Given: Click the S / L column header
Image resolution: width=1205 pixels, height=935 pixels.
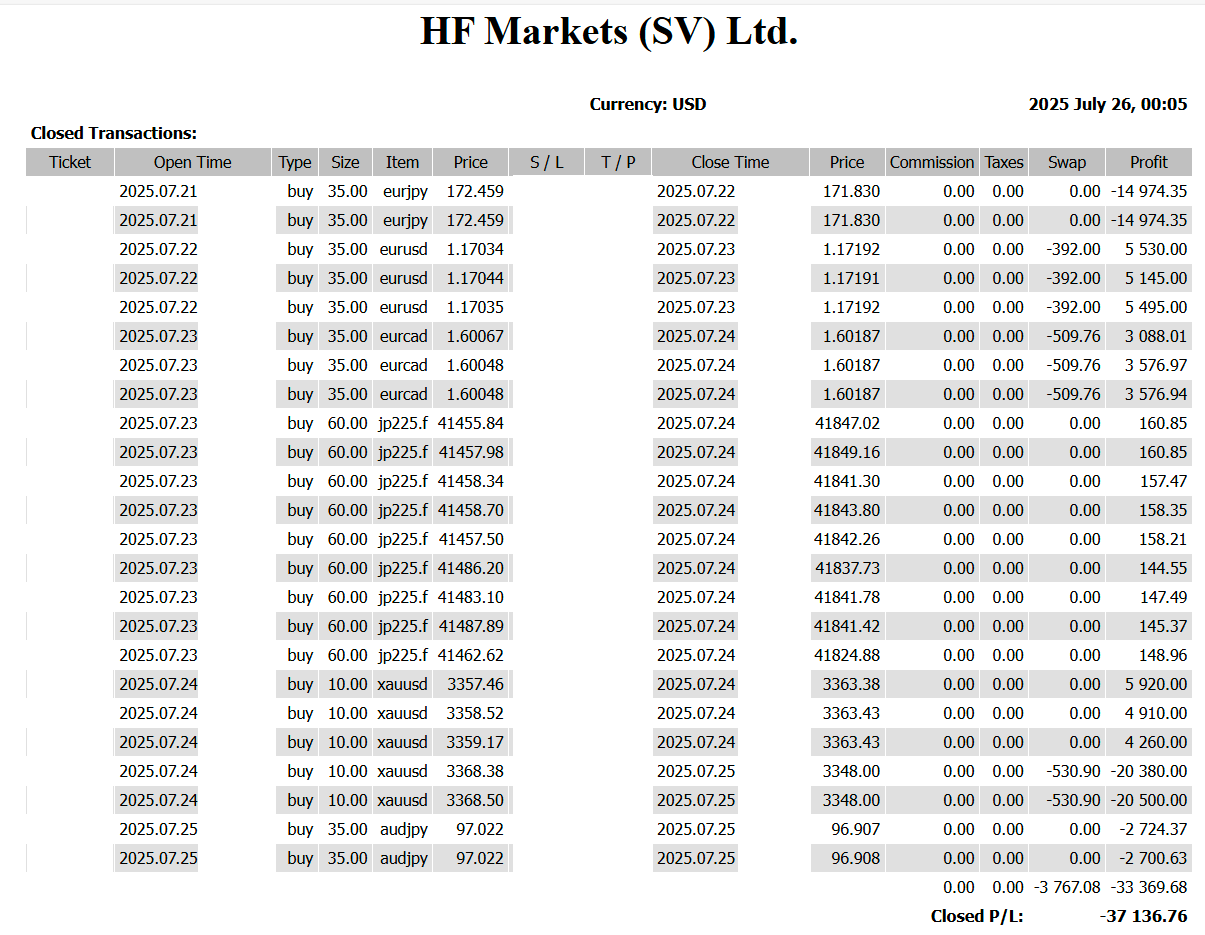Looking at the screenshot, I should click(546, 162).
